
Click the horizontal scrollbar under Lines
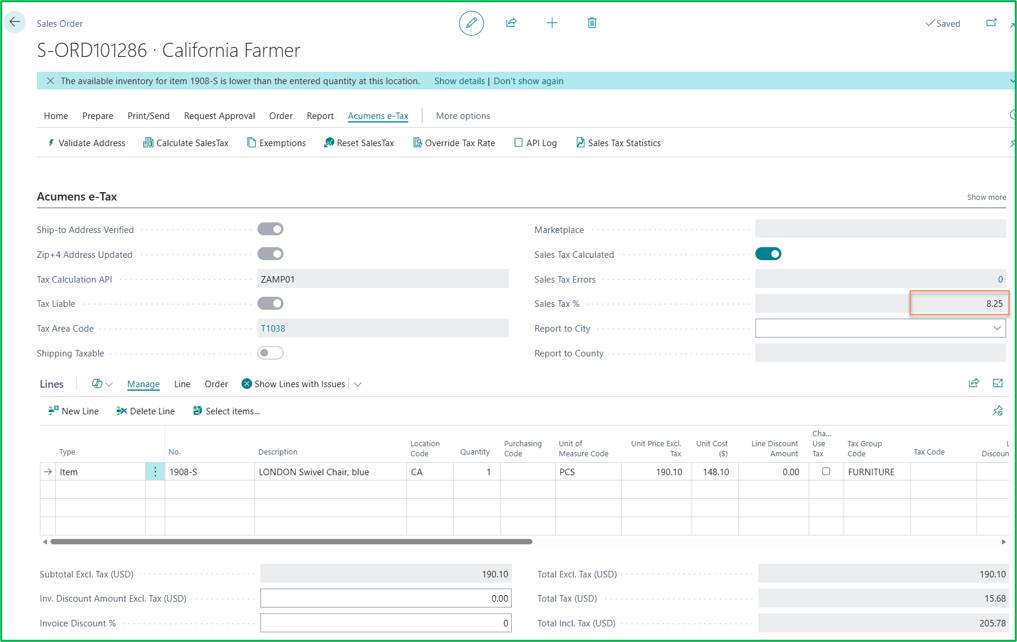[x=291, y=541]
